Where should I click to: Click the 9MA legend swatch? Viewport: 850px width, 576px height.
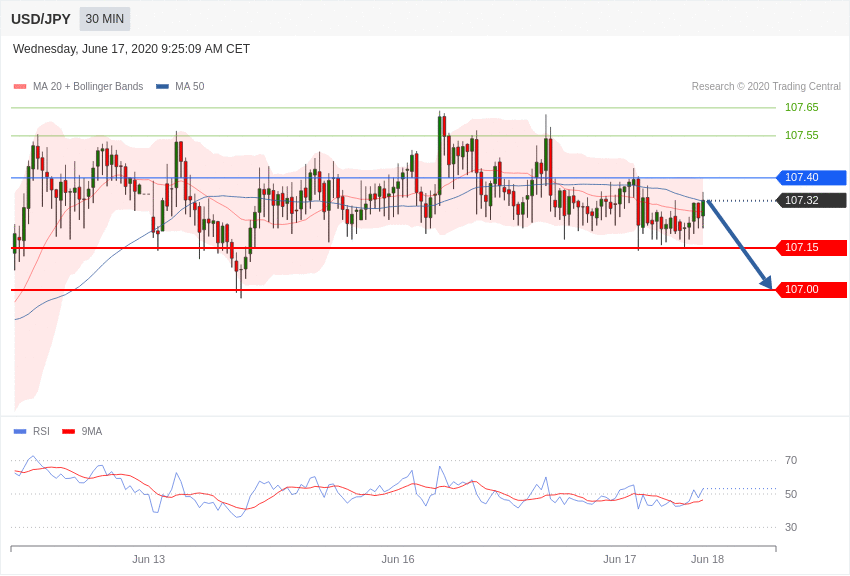[x=69, y=432]
